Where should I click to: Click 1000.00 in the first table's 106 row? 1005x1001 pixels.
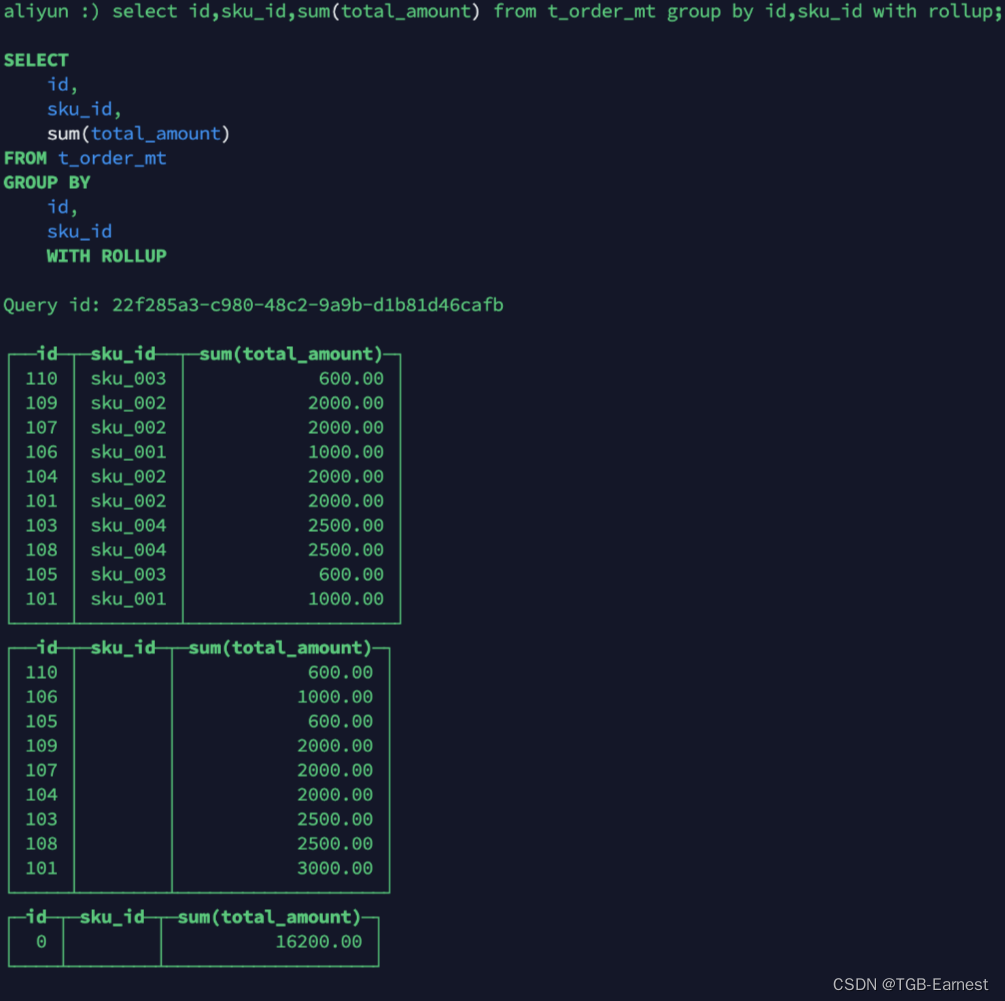[346, 452]
